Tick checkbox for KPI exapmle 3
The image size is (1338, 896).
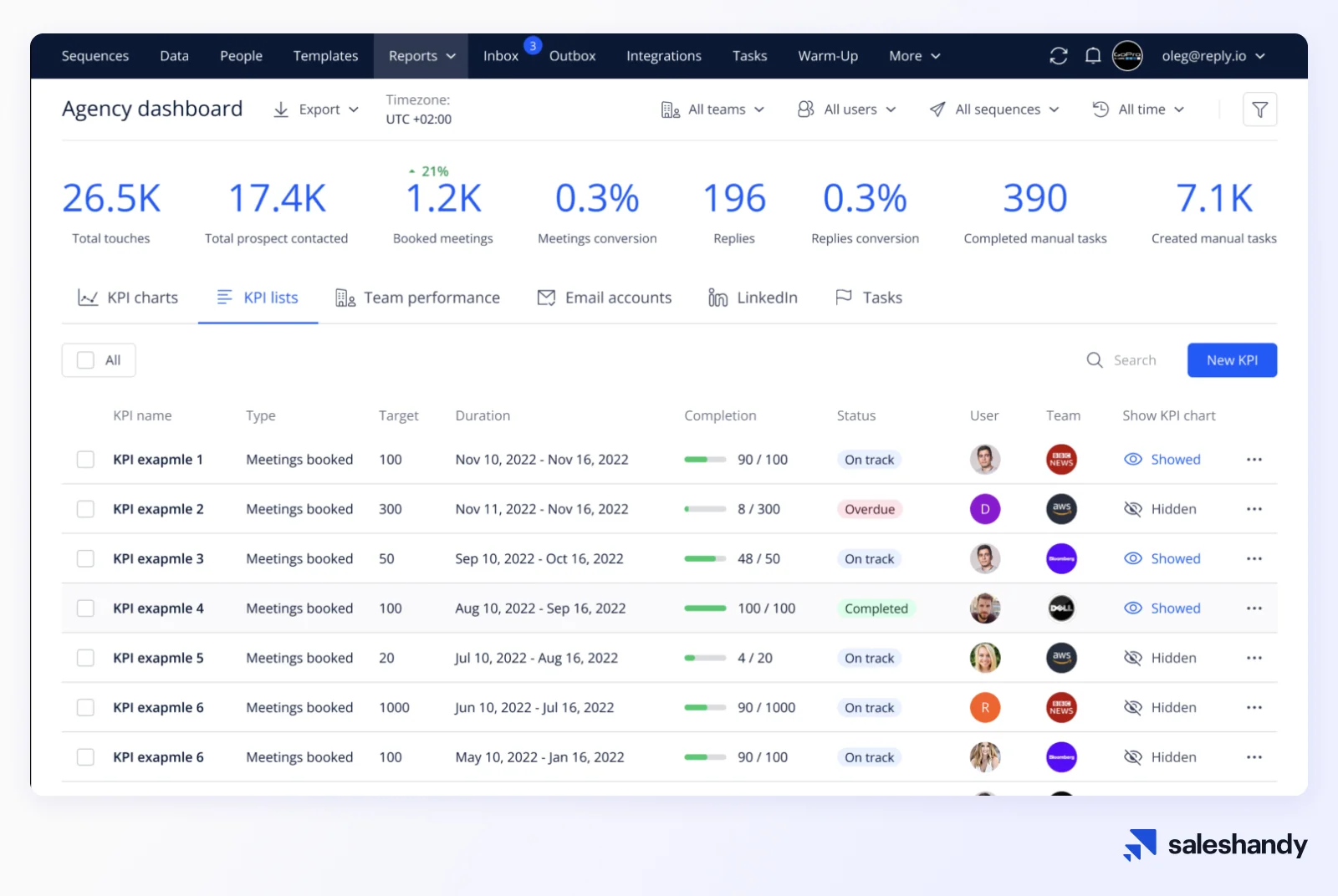85,558
